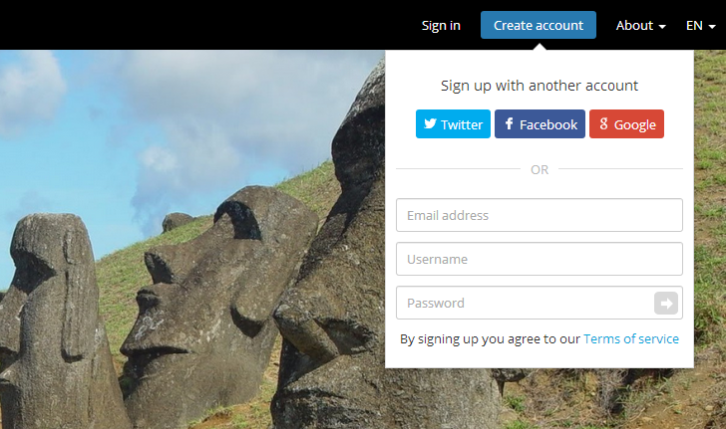Image resolution: width=726 pixels, height=429 pixels.
Task: Click the leftmost Moai statue in background photo
Action: point(55,320)
